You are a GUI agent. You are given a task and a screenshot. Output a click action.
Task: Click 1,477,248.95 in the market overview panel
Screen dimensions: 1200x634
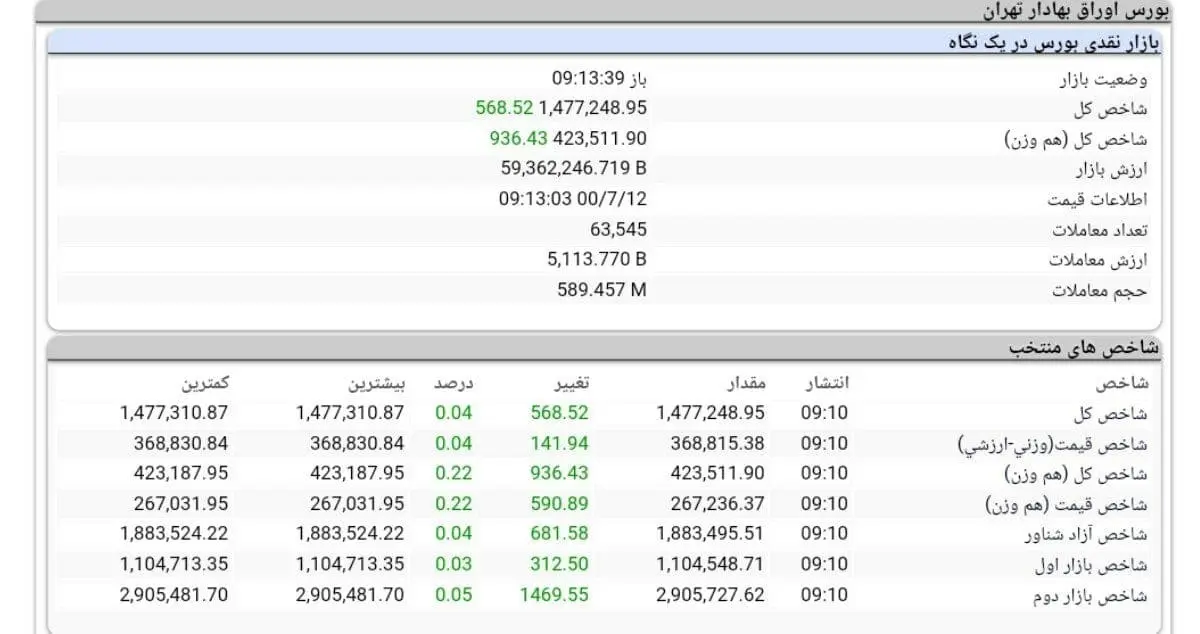593,108
